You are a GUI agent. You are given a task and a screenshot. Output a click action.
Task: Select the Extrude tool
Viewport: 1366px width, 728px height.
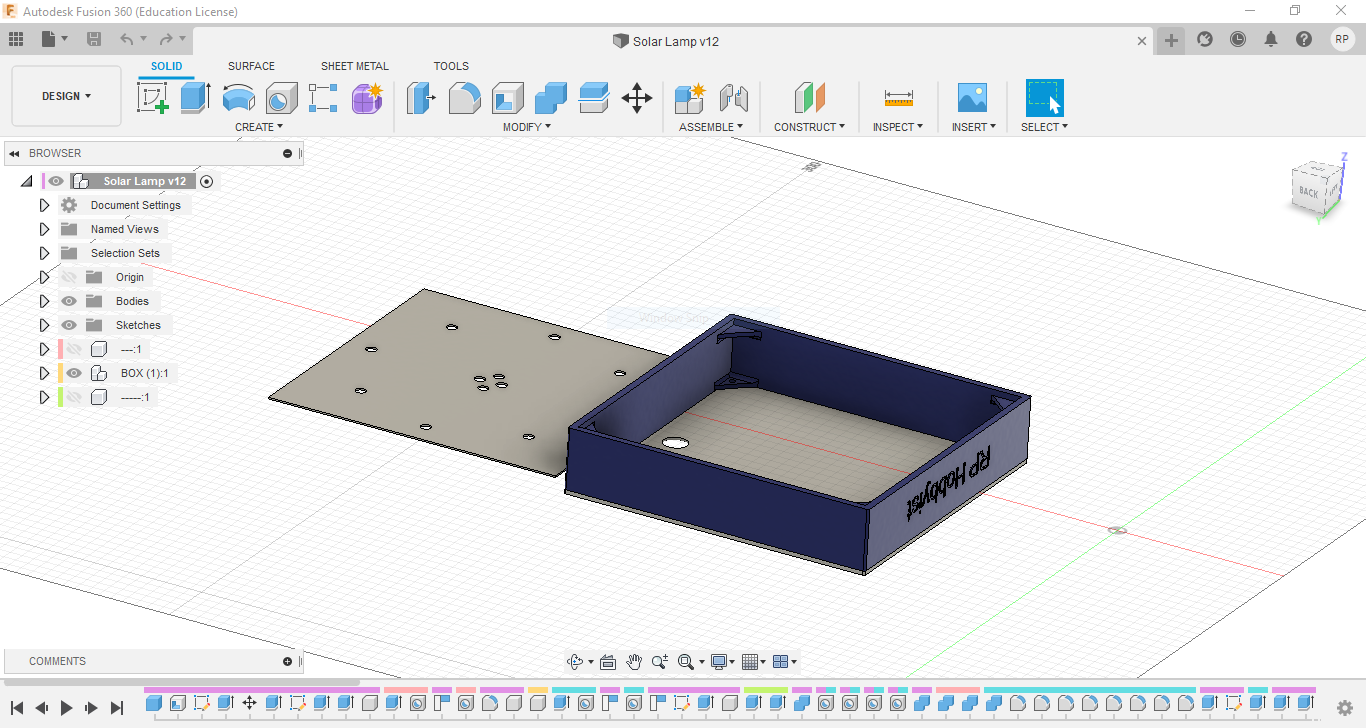(196, 98)
